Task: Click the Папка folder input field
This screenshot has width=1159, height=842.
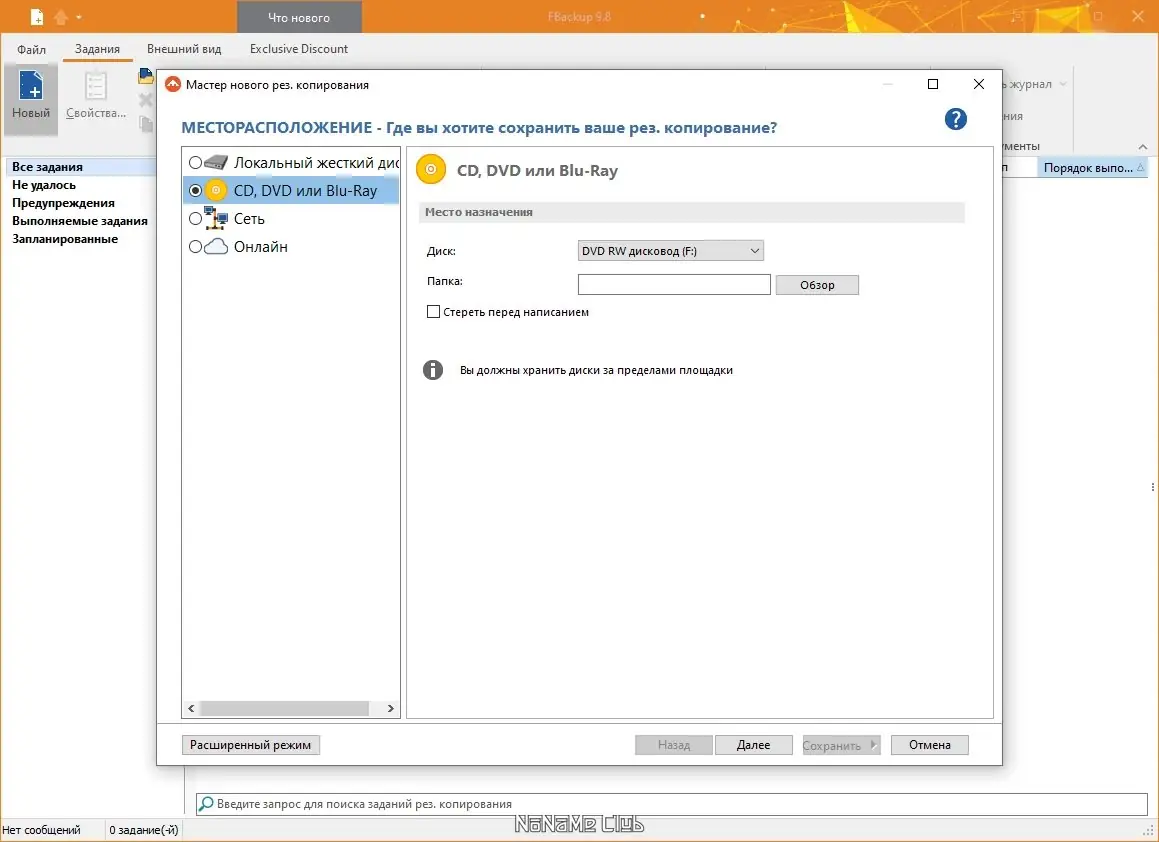Action: tap(674, 285)
